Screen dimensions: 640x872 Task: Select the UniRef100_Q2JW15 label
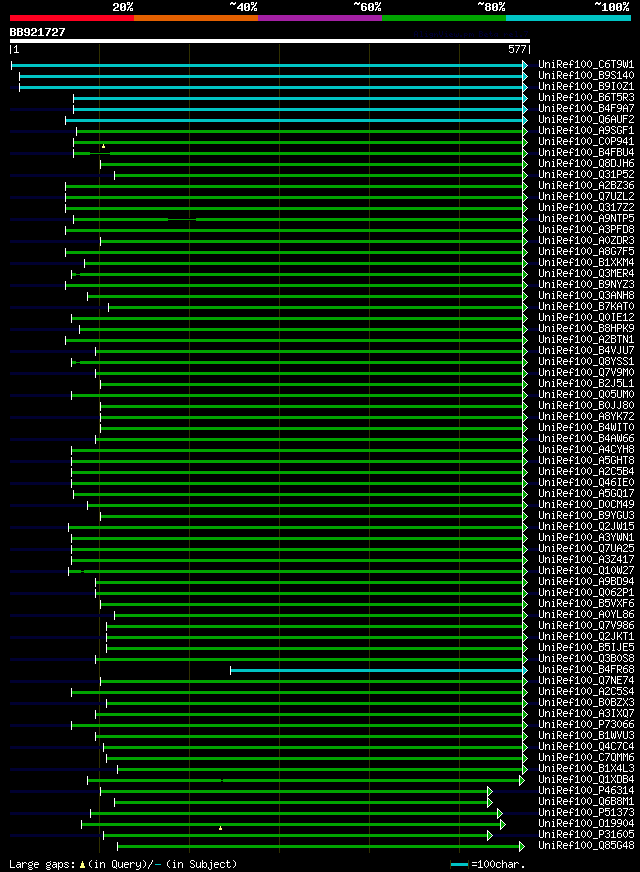(x=586, y=527)
